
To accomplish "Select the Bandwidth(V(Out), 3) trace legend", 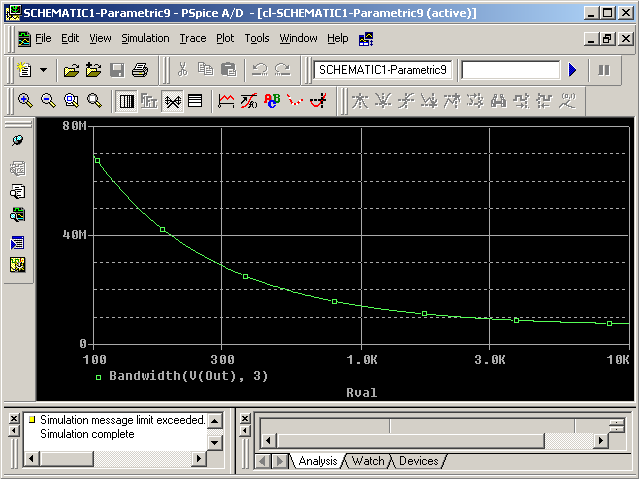I will pos(188,376).
